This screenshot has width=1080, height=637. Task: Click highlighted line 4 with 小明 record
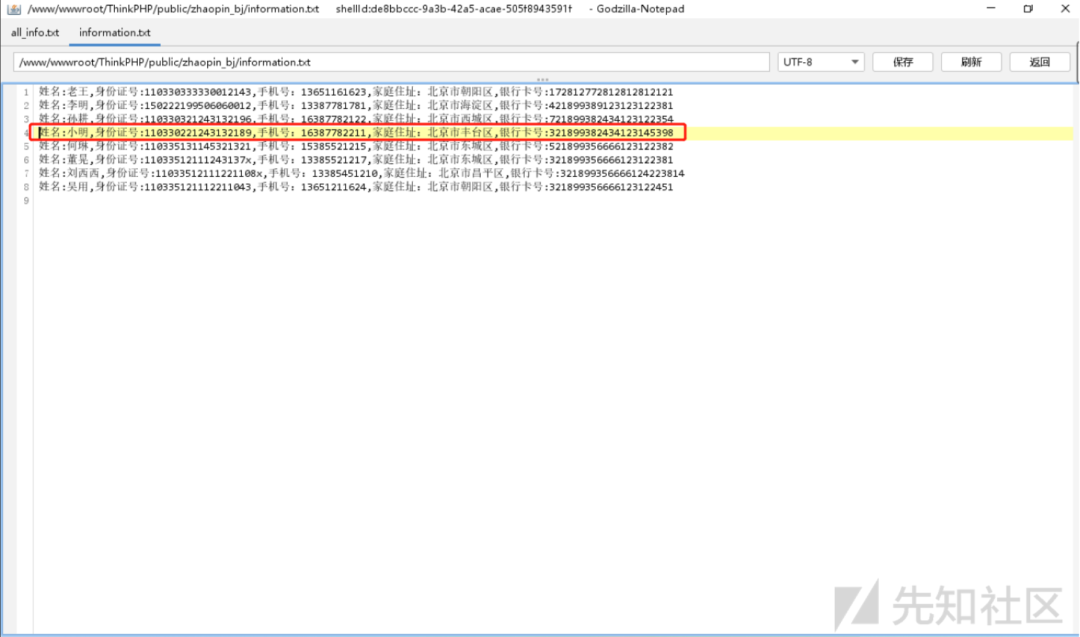click(x=355, y=132)
